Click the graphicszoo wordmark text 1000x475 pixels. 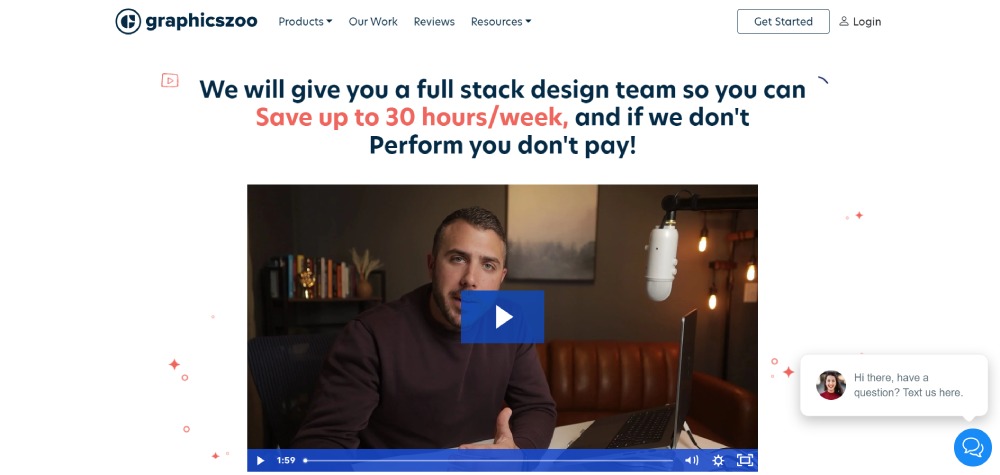pos(202,22)
